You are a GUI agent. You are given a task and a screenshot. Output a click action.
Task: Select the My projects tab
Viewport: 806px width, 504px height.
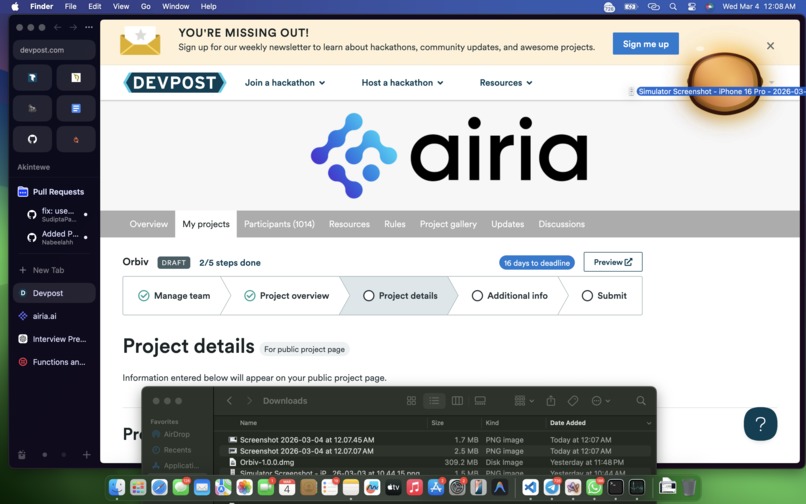click(x=206, y=224)
